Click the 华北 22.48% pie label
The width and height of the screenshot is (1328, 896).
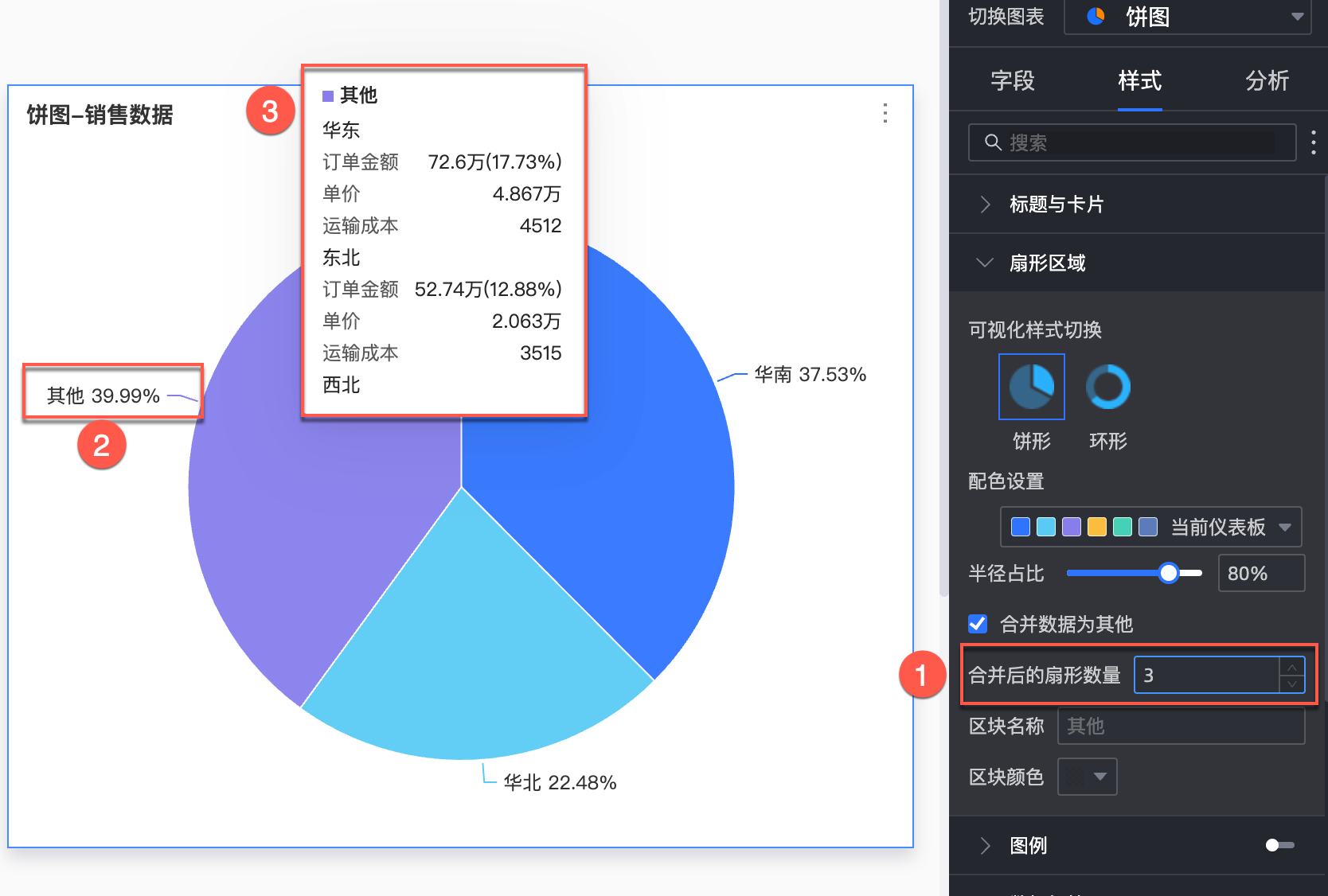pos(560,782)
